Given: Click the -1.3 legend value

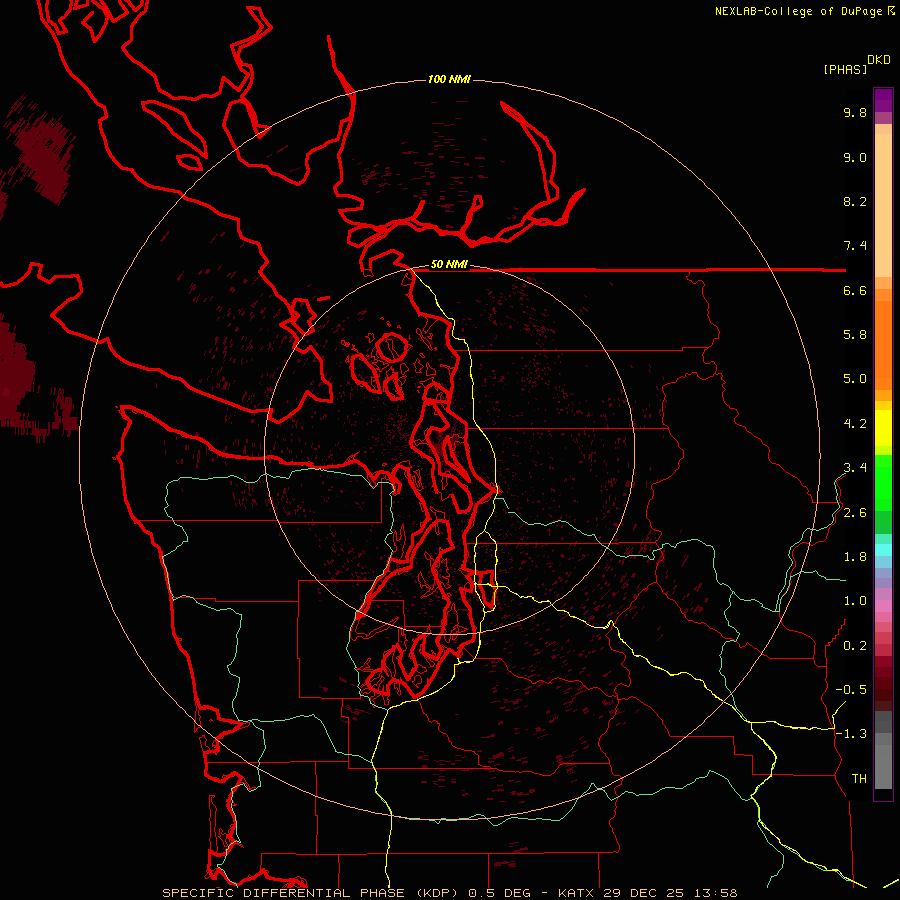Looking at the screenshot, I should (851, 734).
